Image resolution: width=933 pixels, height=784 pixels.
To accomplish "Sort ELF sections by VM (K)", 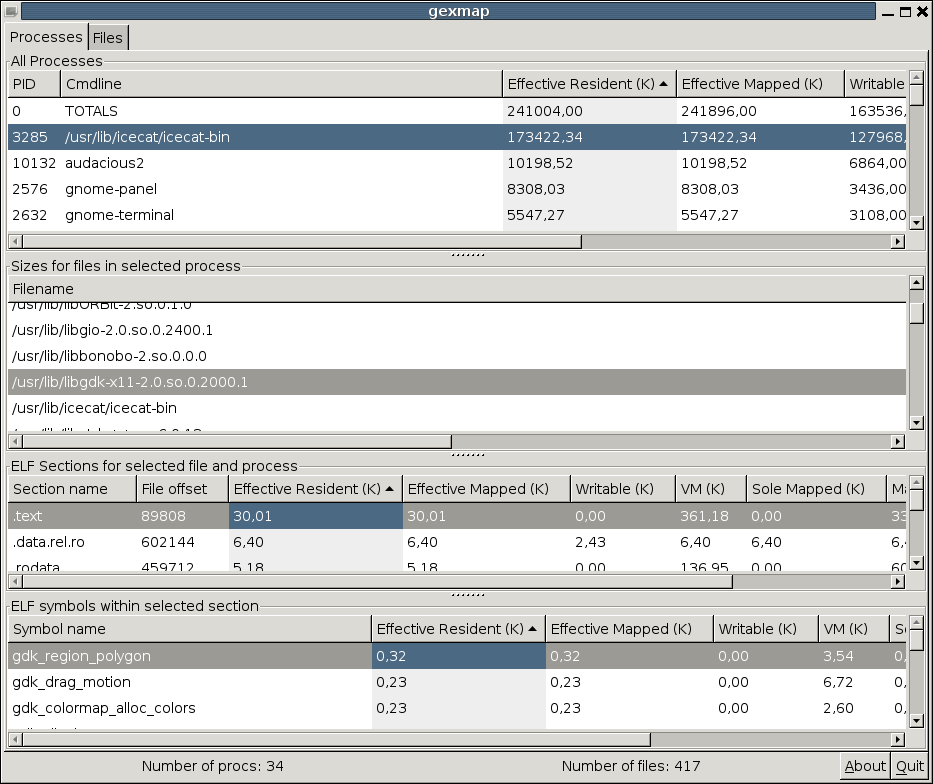I will pos(710,489).
